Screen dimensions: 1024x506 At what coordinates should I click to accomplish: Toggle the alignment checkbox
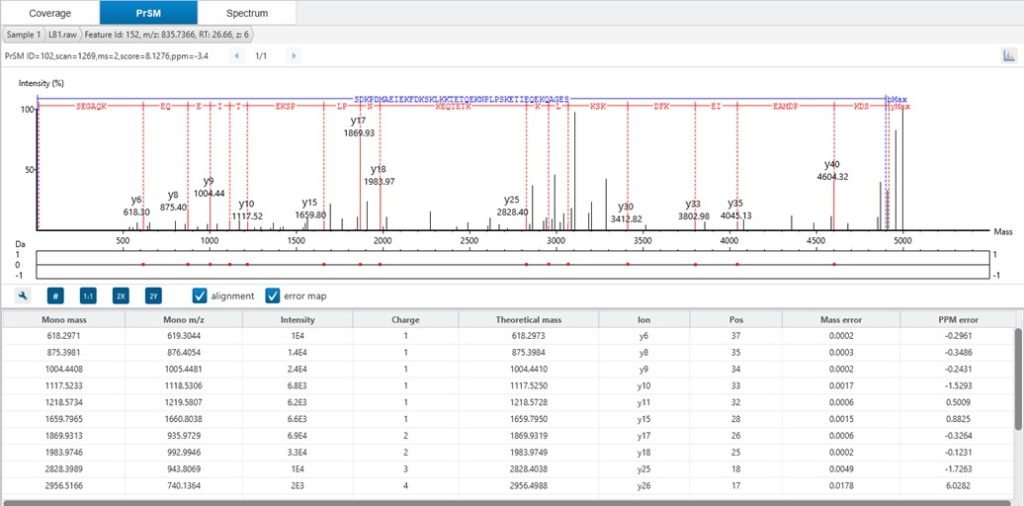tap(200, 296)
